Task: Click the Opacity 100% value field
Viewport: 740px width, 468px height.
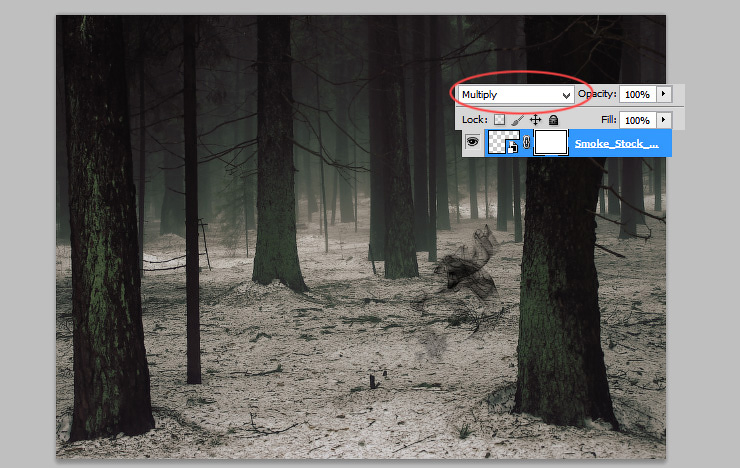Action: click(637, 94)
